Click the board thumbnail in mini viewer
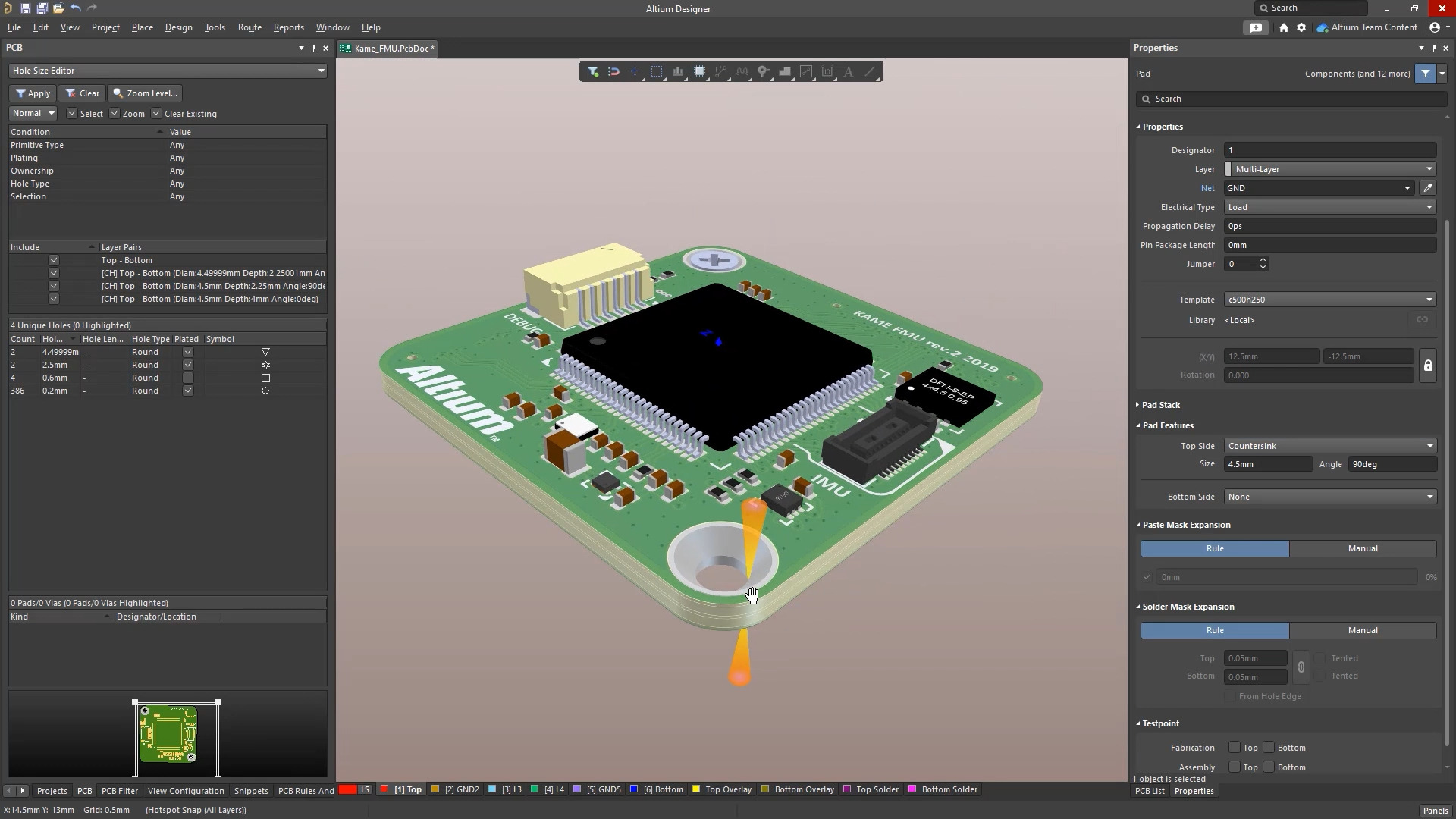 [168, 734]
